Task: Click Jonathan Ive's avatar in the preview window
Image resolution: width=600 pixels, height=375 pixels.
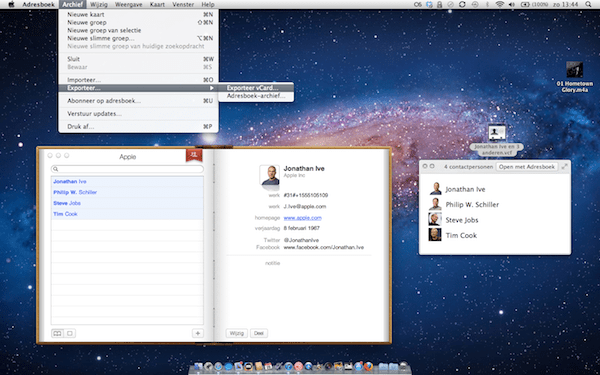Action: tap(435, 189)
